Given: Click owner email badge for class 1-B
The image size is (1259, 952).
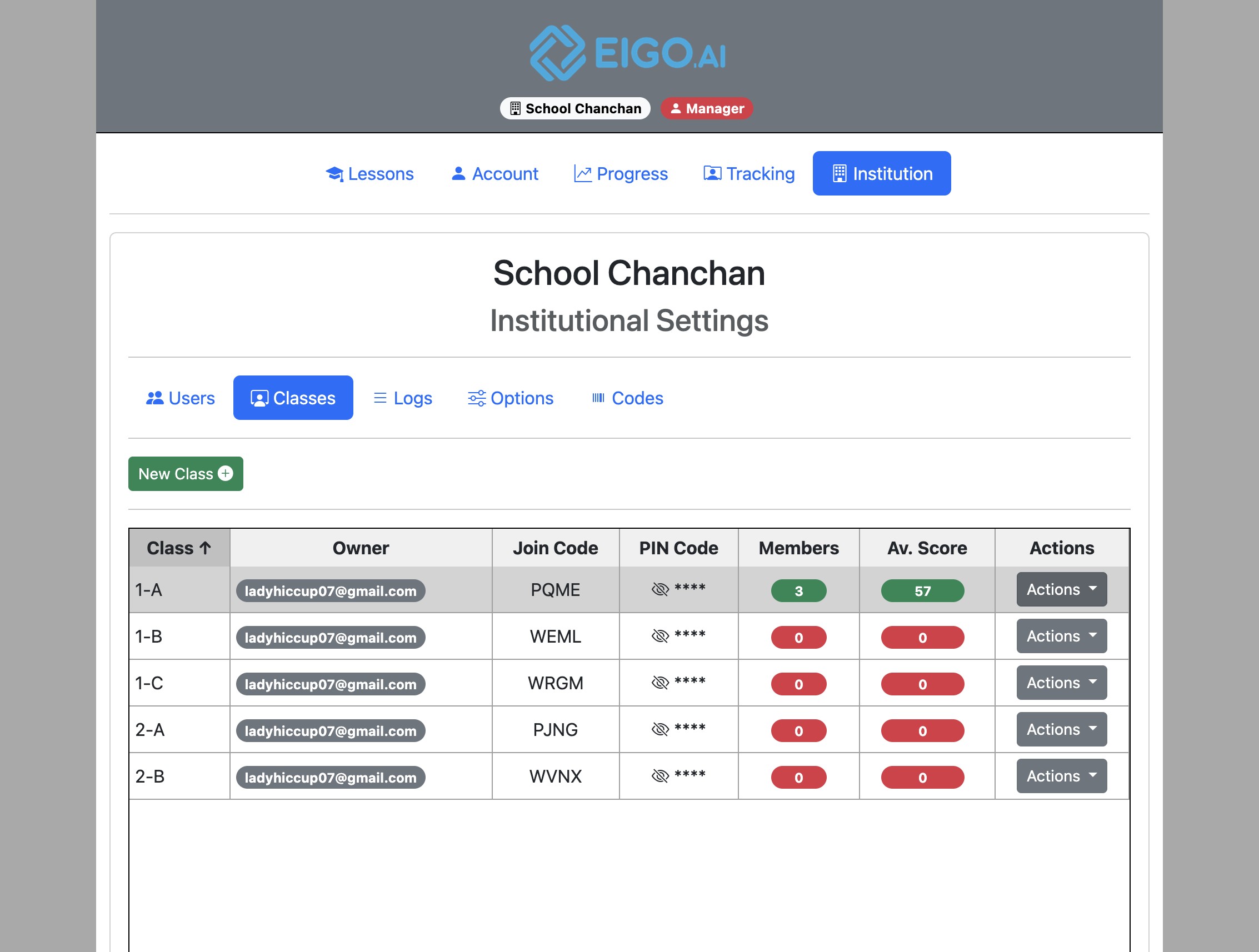Looking at the screenshot, I should tap(331, 637).
